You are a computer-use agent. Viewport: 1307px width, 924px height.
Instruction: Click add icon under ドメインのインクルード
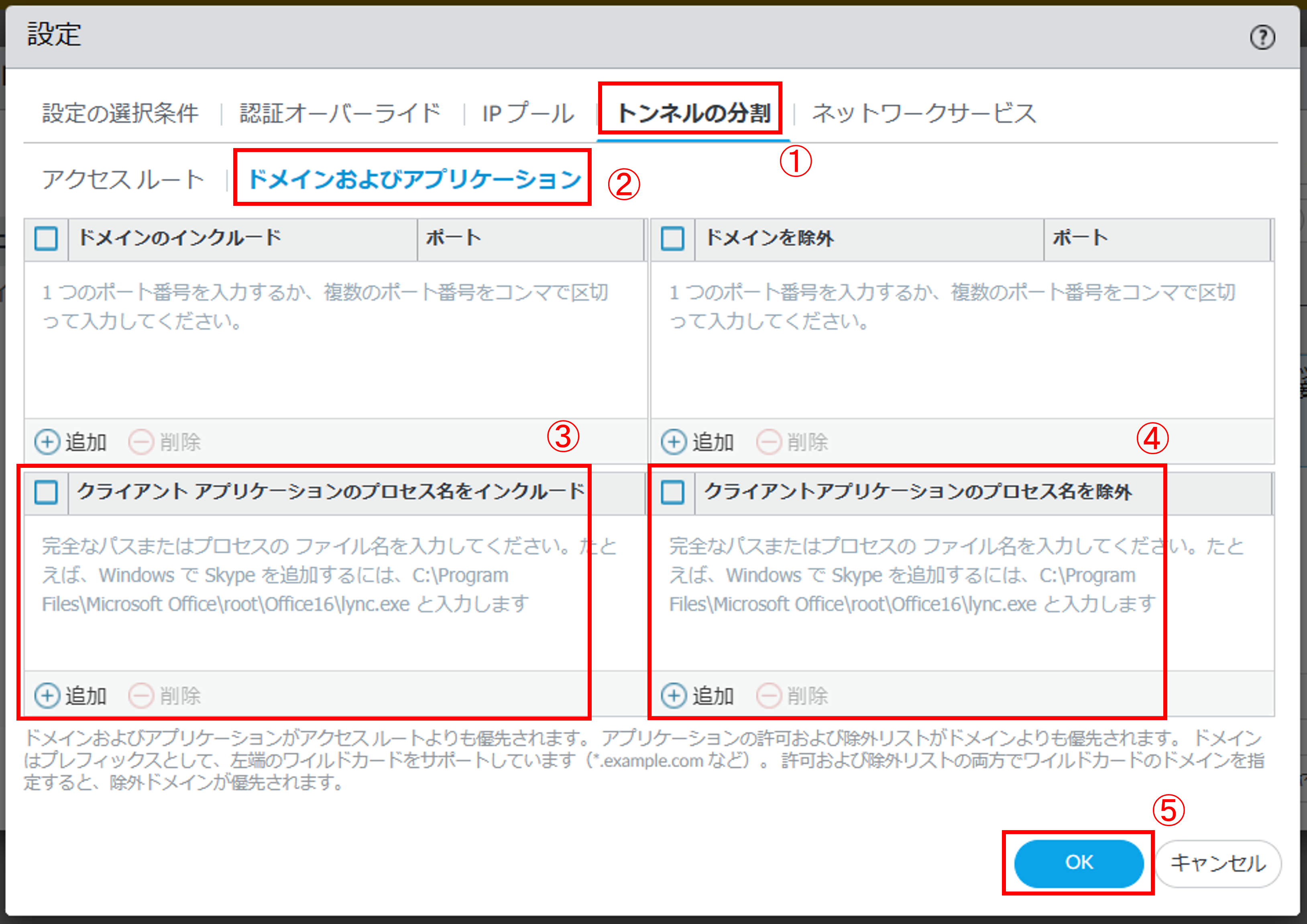(47, 441)
